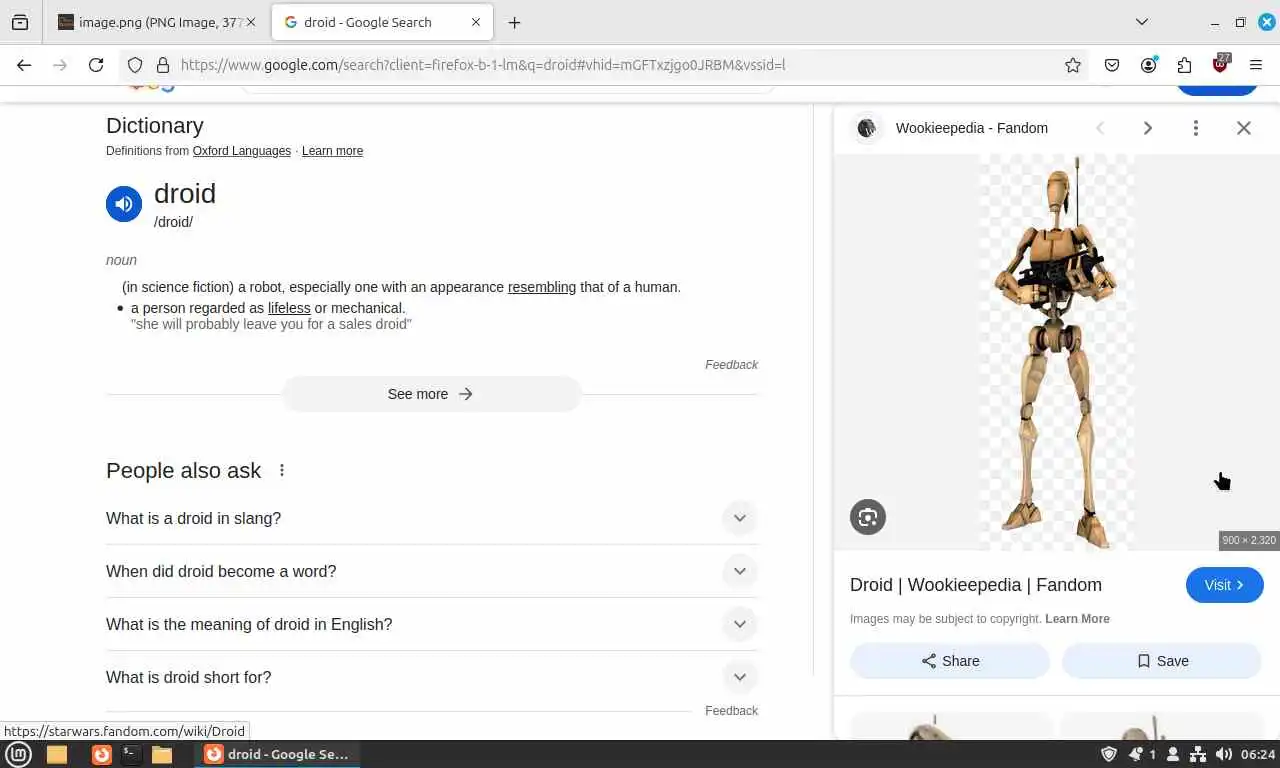Open the Firefox extensions puzzle icon
This screenshot has width=1280, height=768.
[x=1184, y=65]
